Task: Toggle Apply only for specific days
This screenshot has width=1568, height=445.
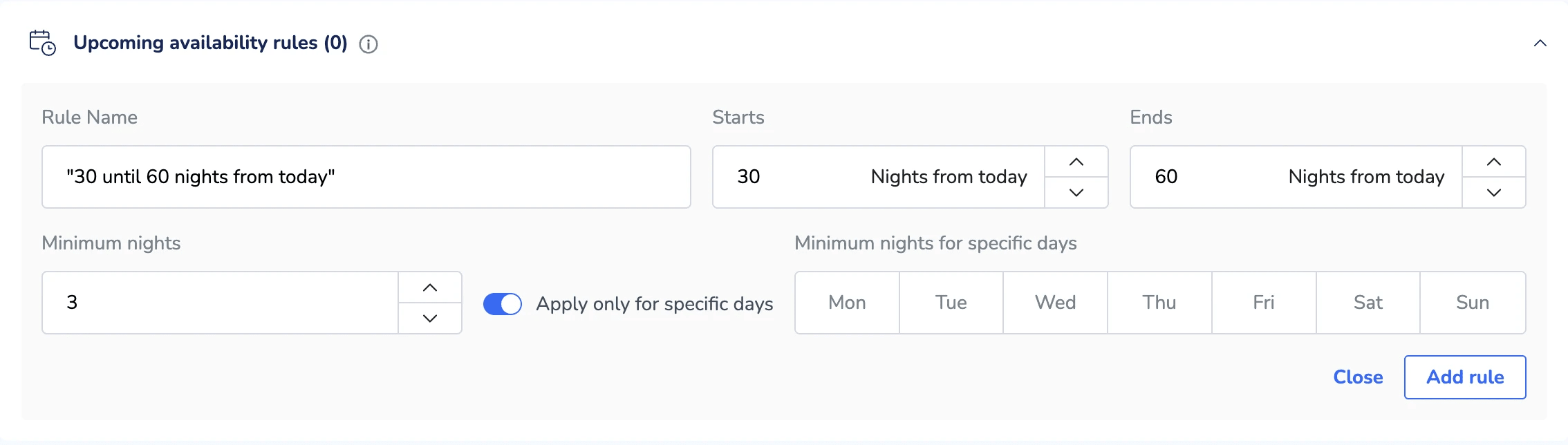Action: [503, 304]
